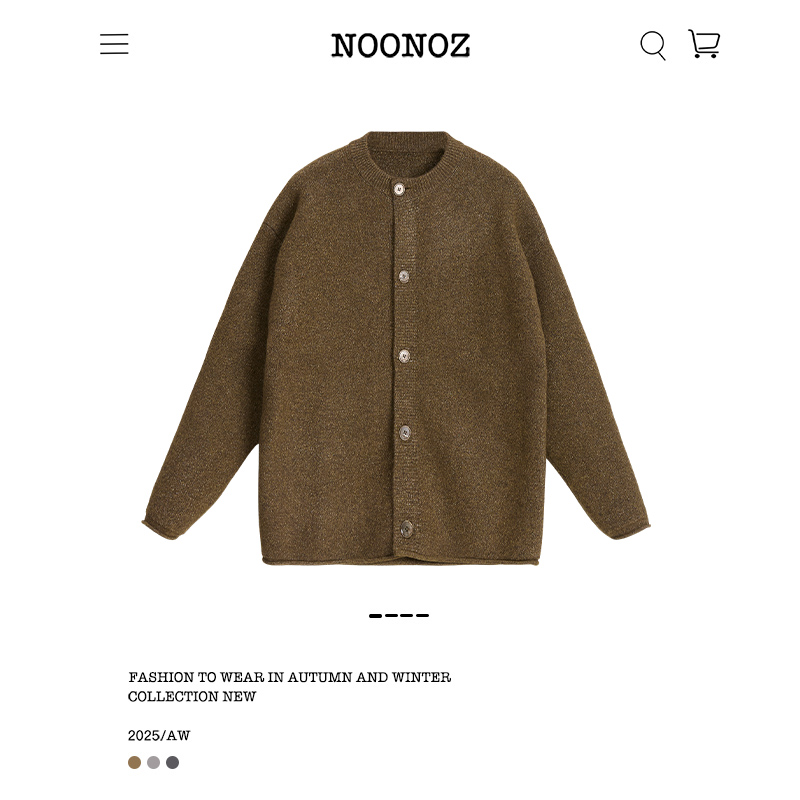Choose the light gray color swatch
Viewport: 800px width, 800px height.
point(154,763)
